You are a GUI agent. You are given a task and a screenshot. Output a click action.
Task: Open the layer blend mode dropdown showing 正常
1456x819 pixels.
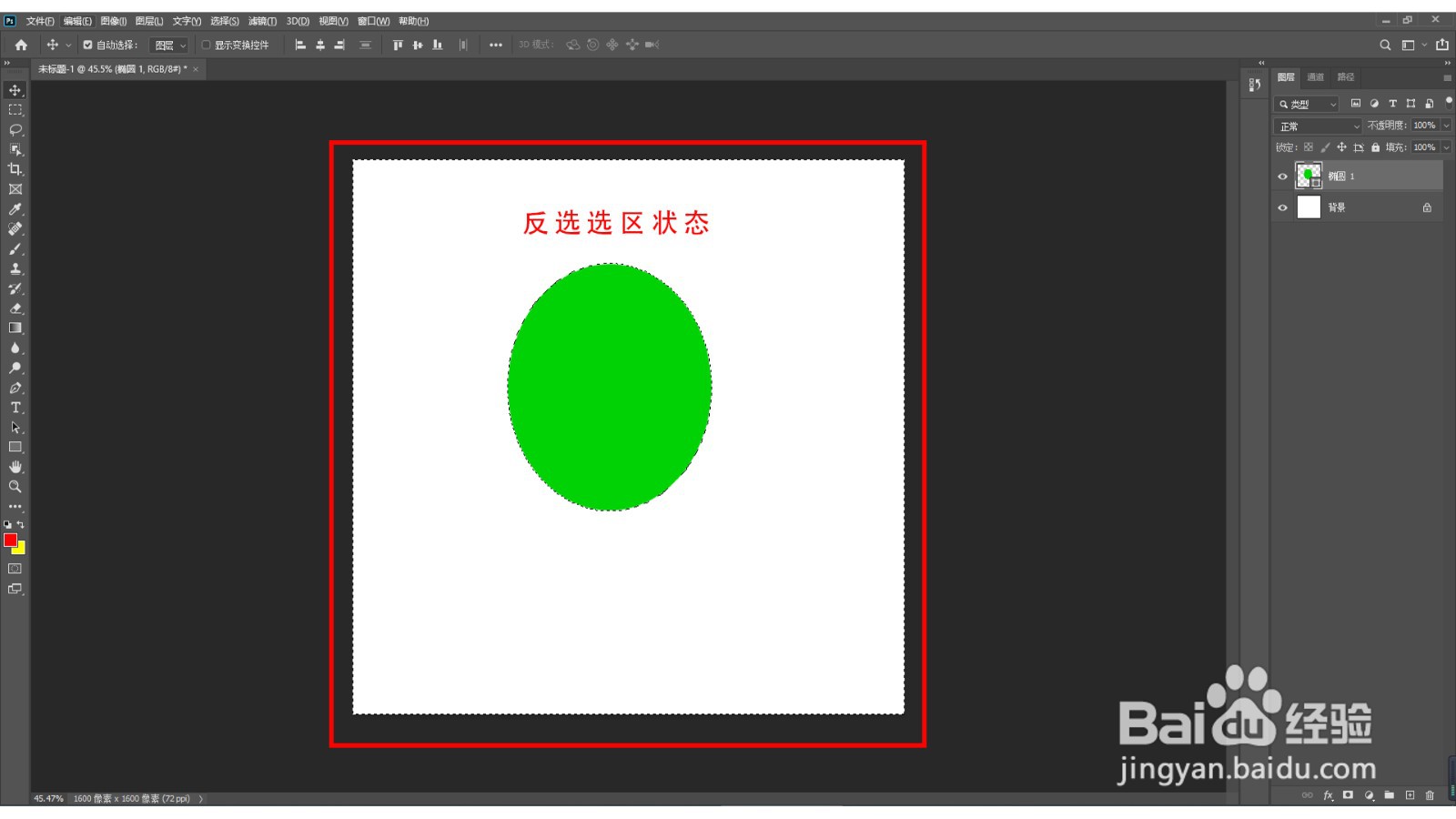(1317, 126)
